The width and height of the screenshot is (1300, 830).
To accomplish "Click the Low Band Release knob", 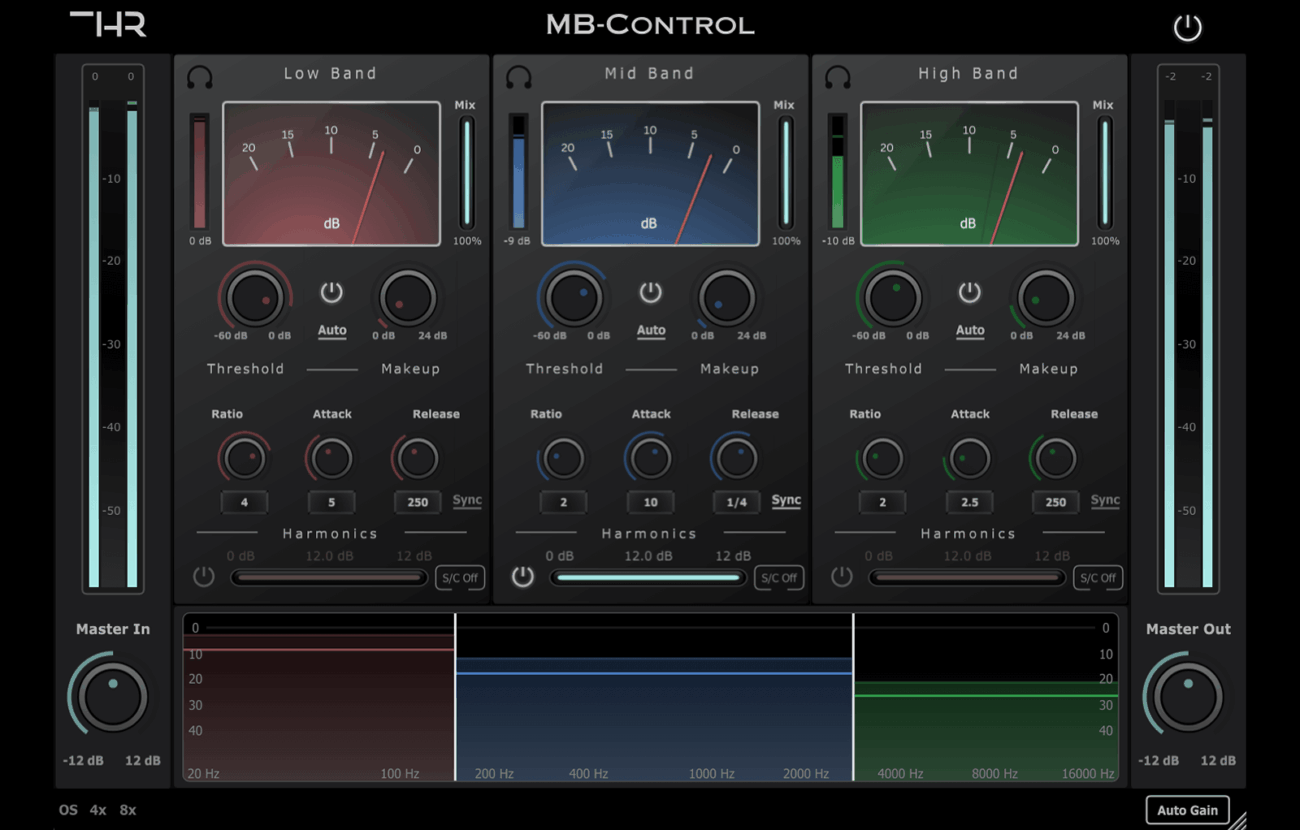I will [x=417, y=458].
